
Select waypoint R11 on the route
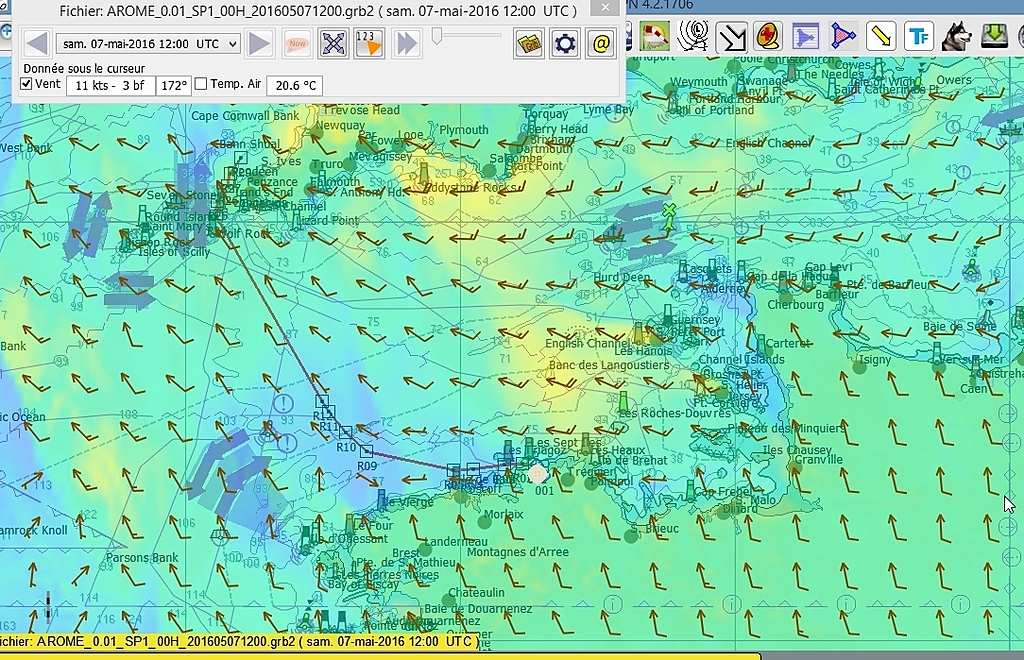tap(329, 411)
